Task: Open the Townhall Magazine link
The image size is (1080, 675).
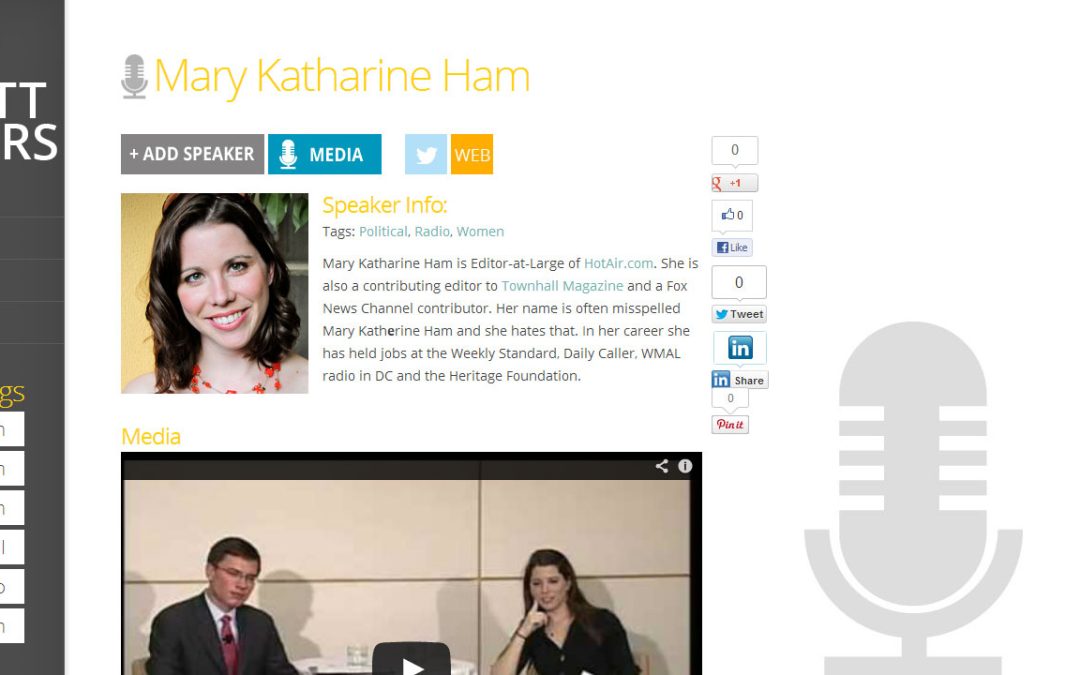Action: pos(562,286)
